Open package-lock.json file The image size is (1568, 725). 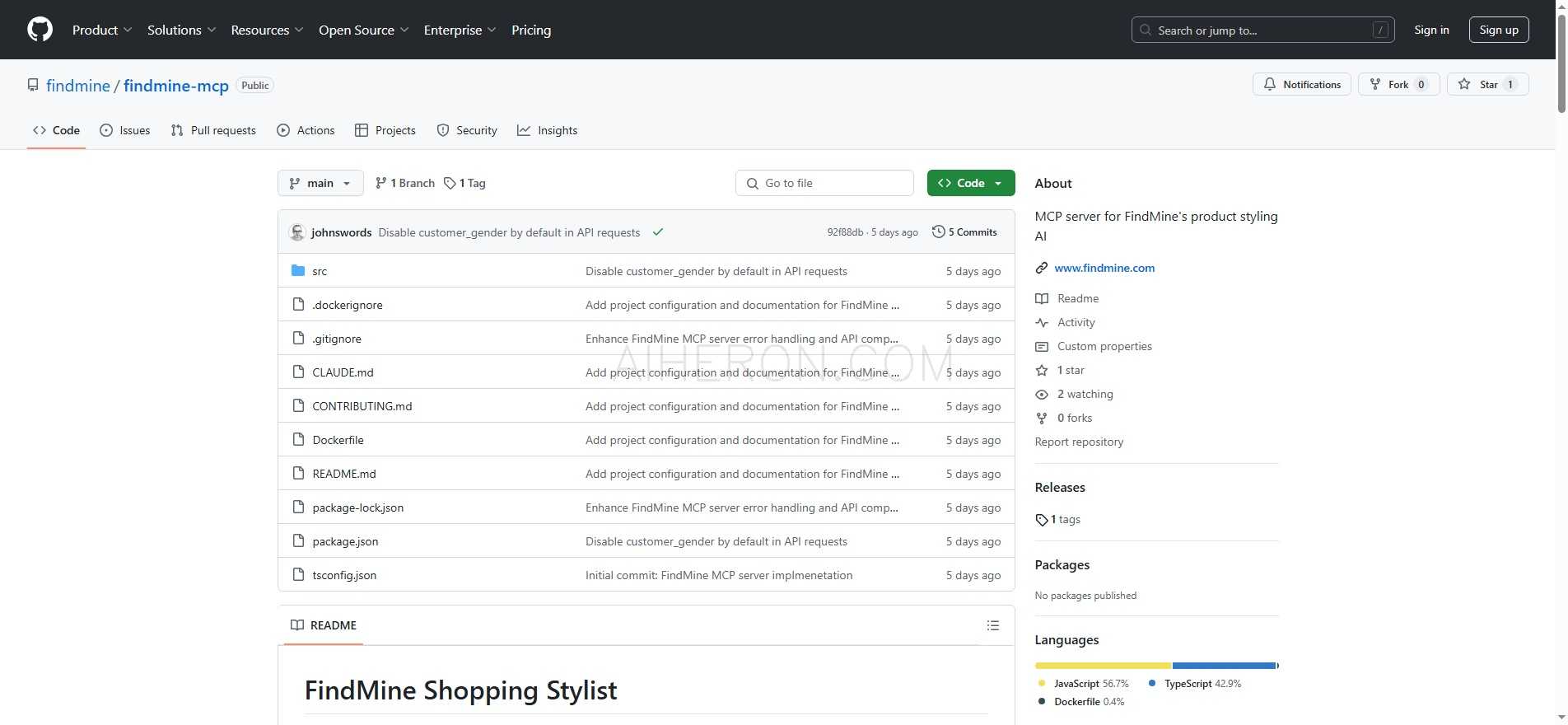[357, 507]
